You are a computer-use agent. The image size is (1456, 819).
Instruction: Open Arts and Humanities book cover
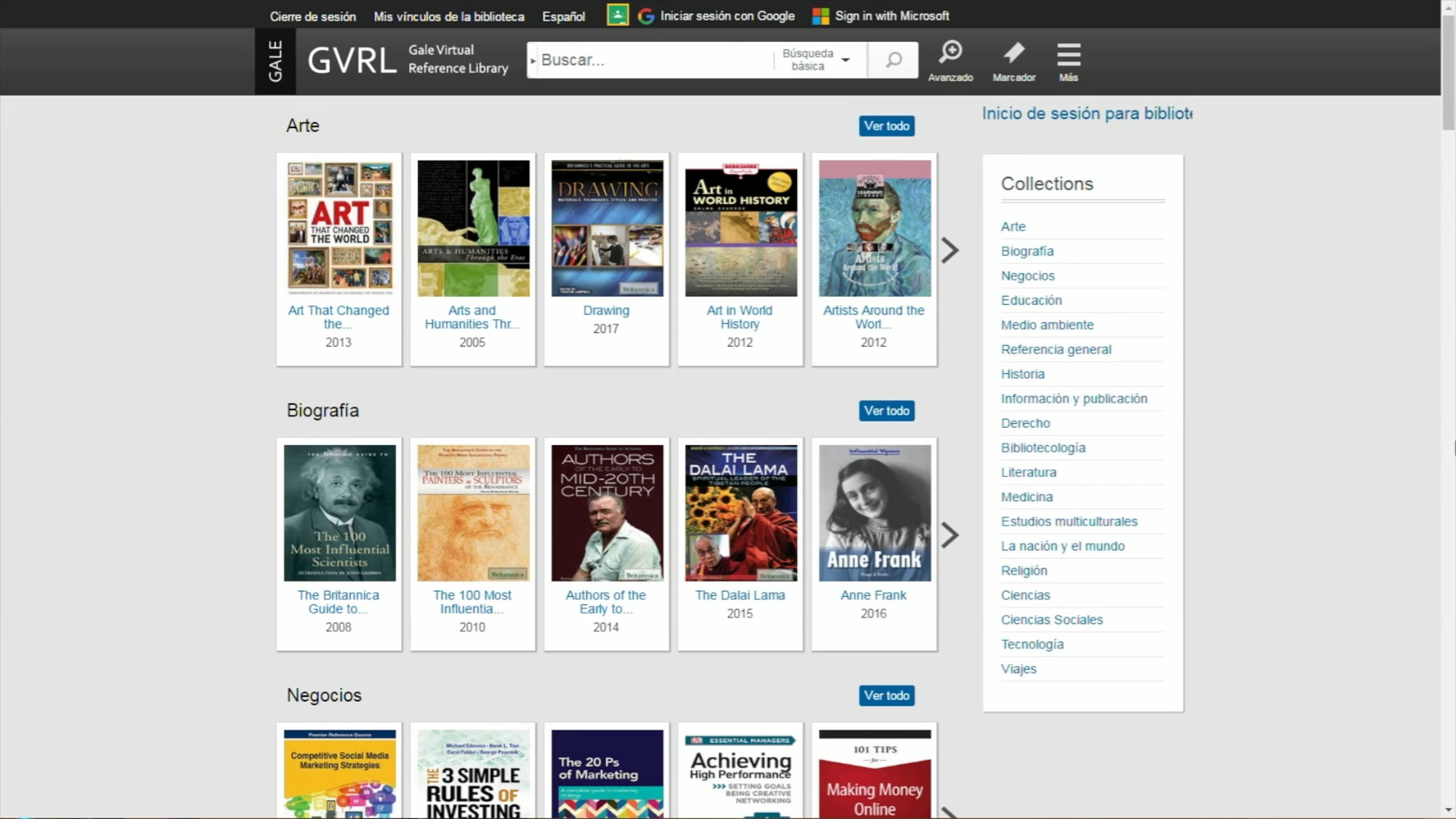(x=473, y=228)
